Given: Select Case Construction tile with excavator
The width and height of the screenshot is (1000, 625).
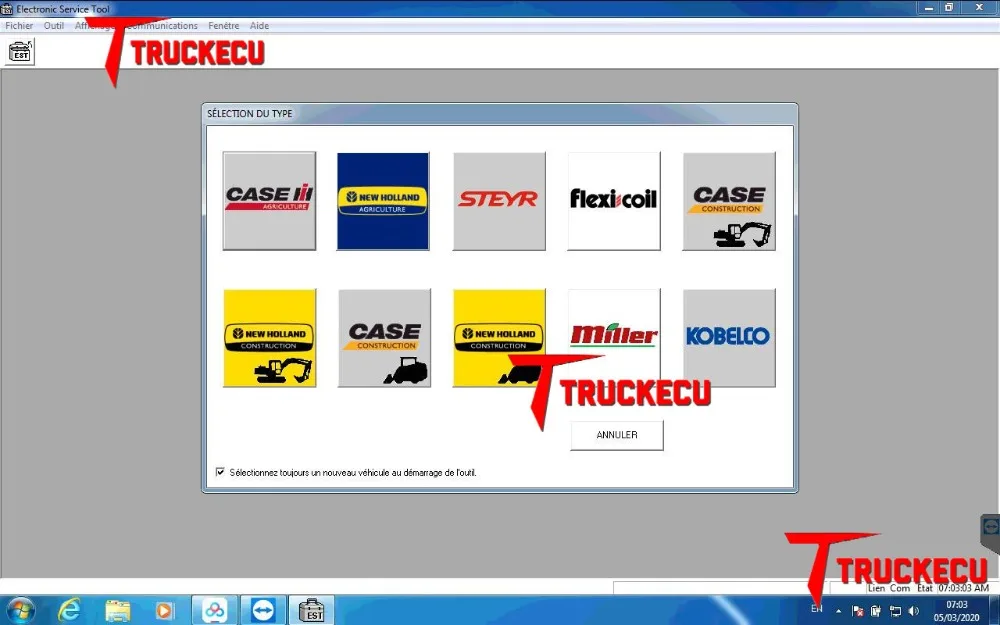Looking at the screenshot, I should (729, 201).
